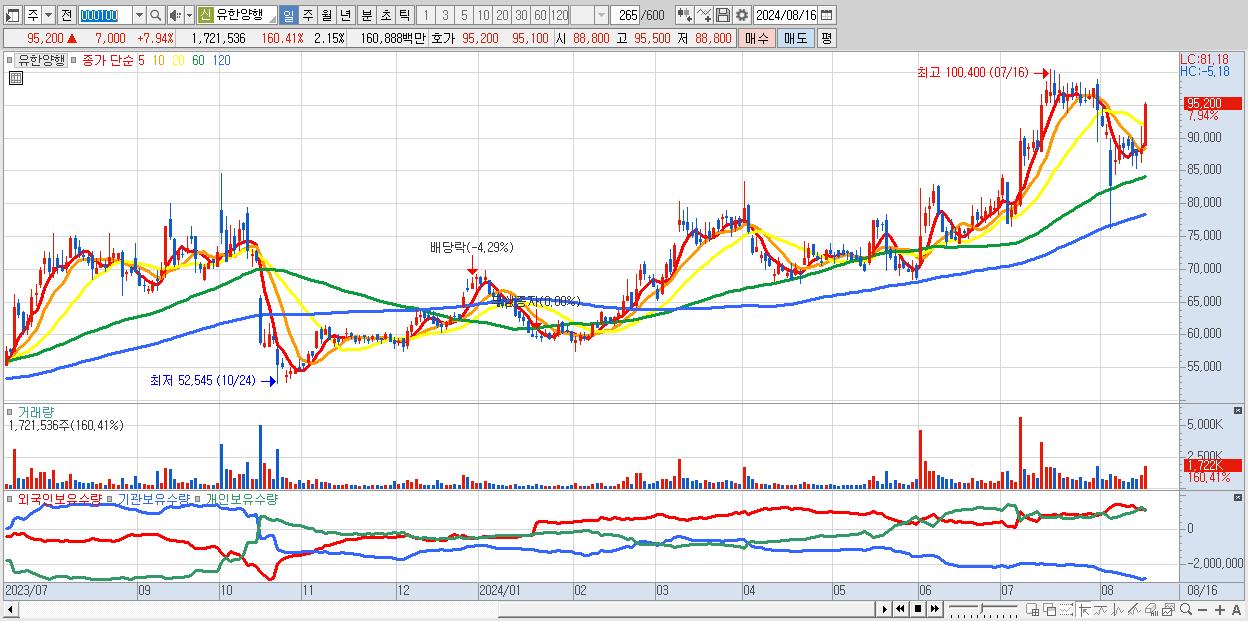Switch to the 초 (second) chart tab

385,15
